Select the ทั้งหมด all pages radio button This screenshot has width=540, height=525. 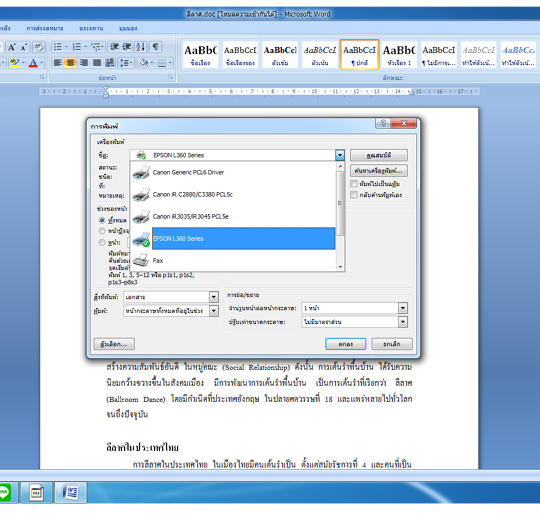tap(102, 220)
